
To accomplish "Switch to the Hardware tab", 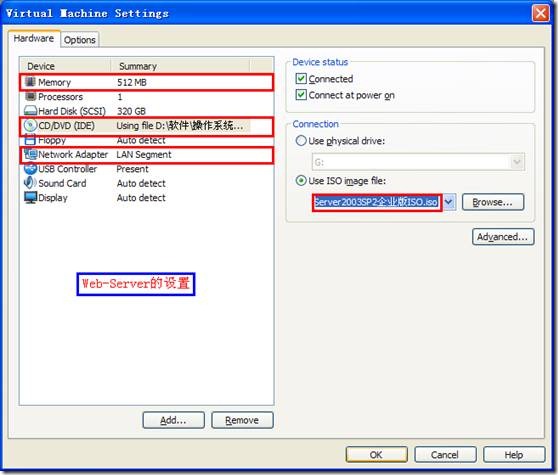I will tap(34, 38).
